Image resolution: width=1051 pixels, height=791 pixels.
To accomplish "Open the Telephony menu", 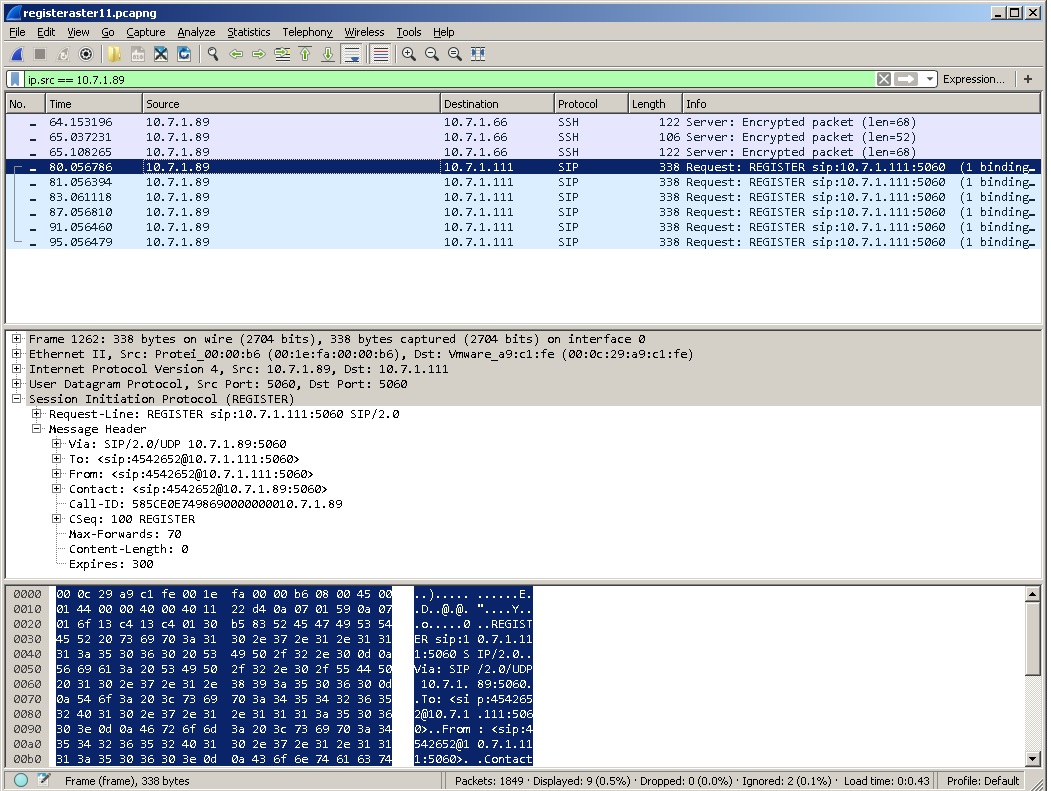I will [x=306, y=32].
